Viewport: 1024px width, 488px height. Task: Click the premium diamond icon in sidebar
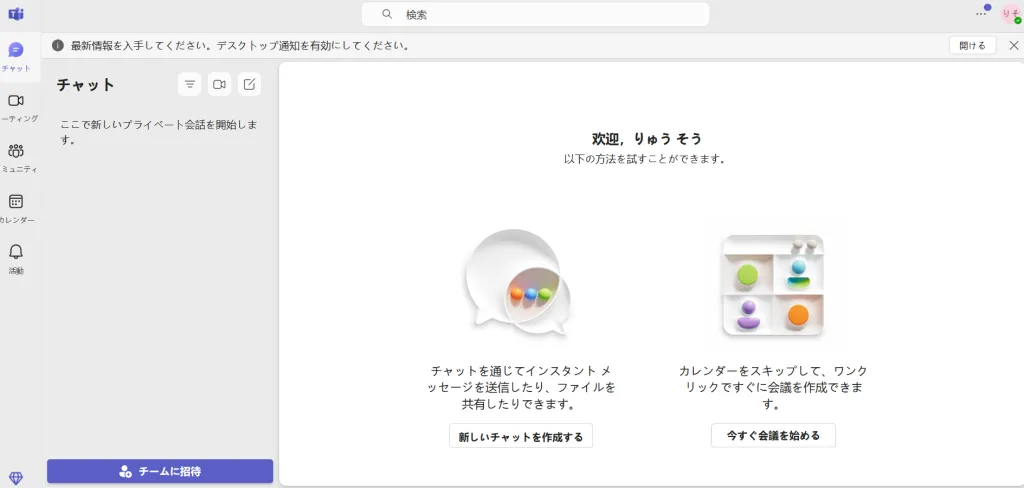(16, 478)
